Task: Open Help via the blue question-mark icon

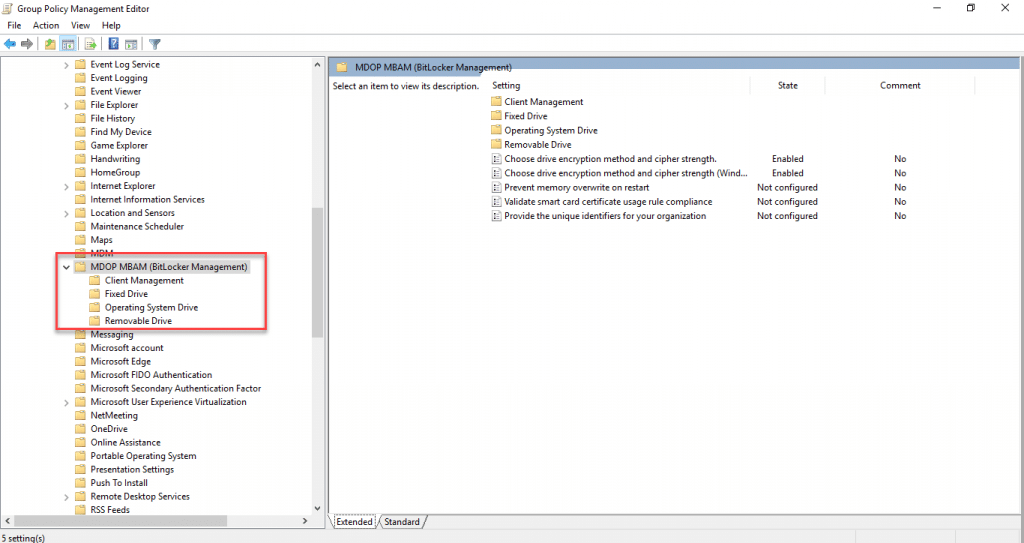Action: (x=114, y=44)
